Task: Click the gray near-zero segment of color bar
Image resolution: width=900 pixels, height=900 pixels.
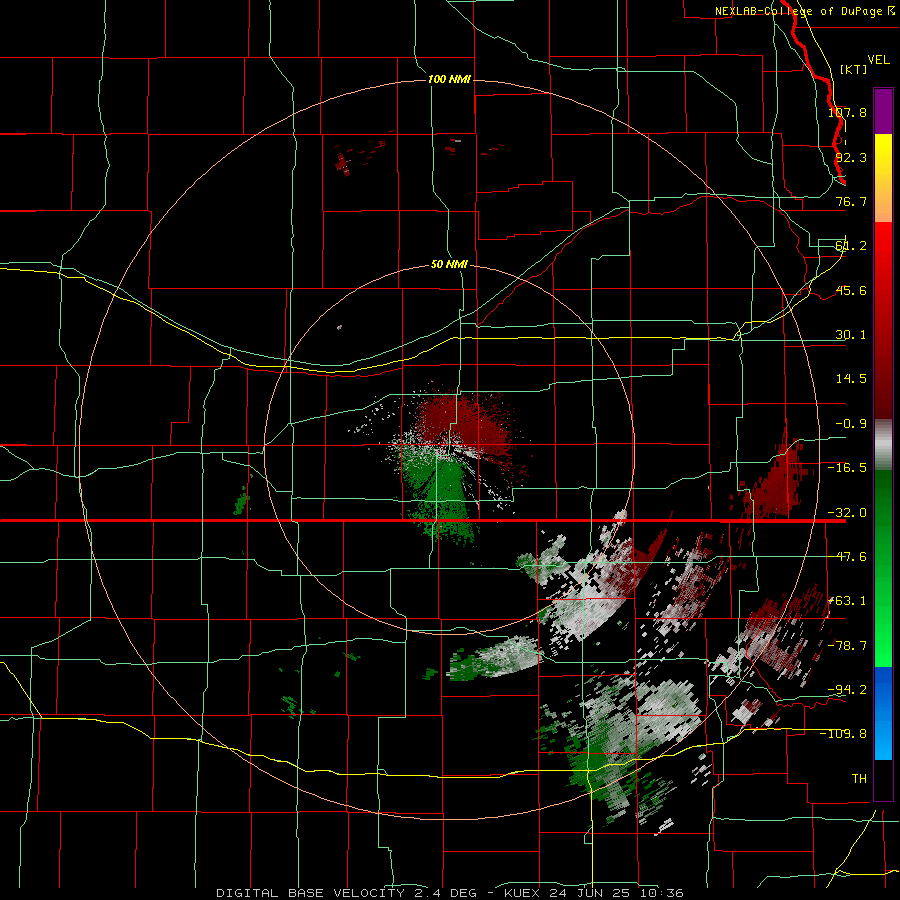Action: (x=883, y=445)
